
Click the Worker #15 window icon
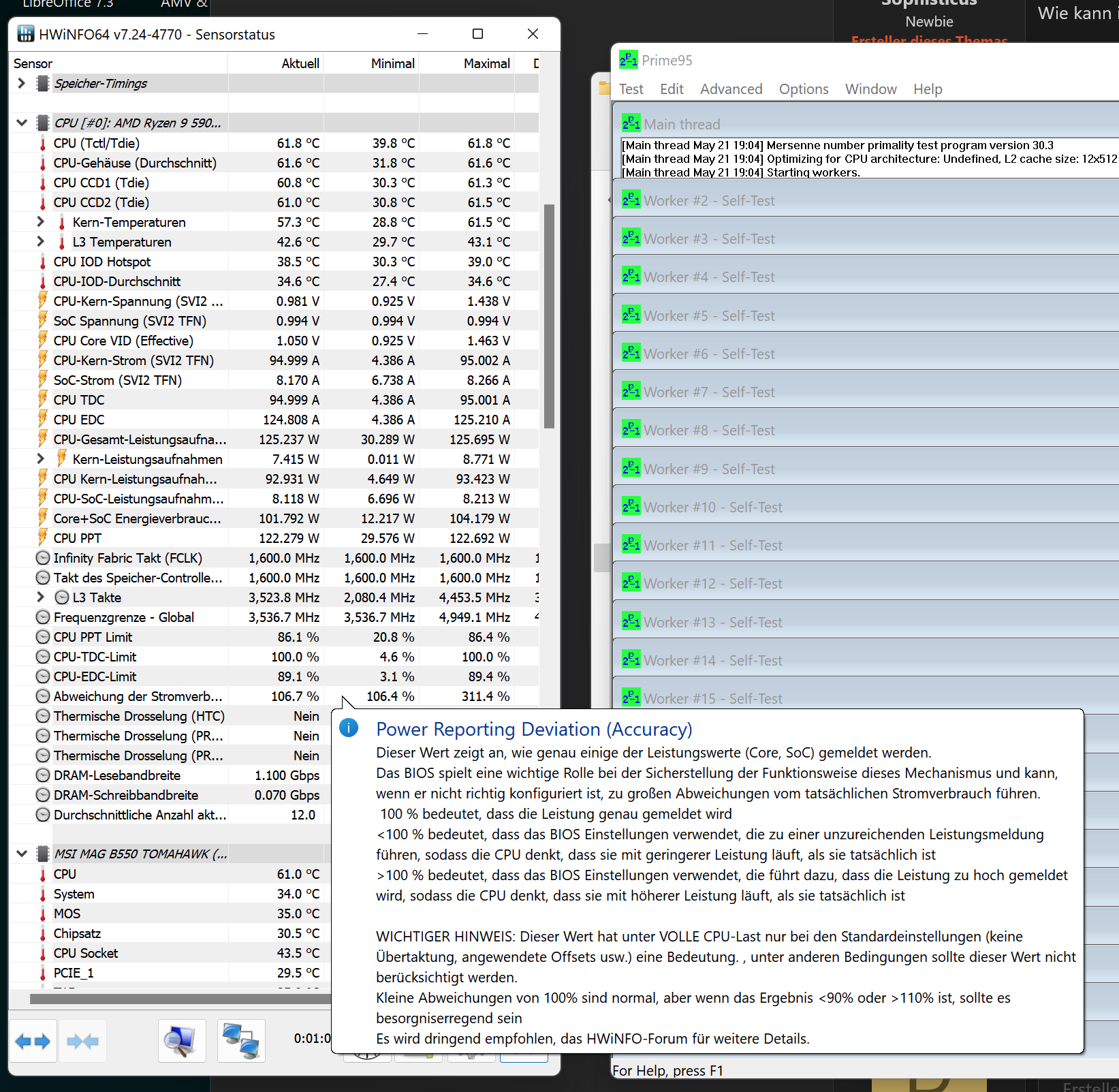631,698
